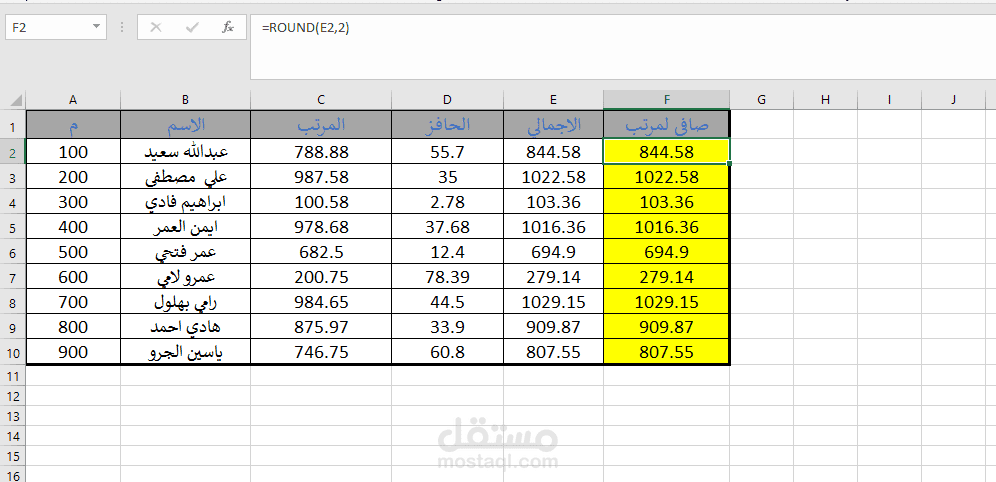Select cell with name ابراهيم فادي
Viewport: 996px width, 482px height.
click(185, 202)
